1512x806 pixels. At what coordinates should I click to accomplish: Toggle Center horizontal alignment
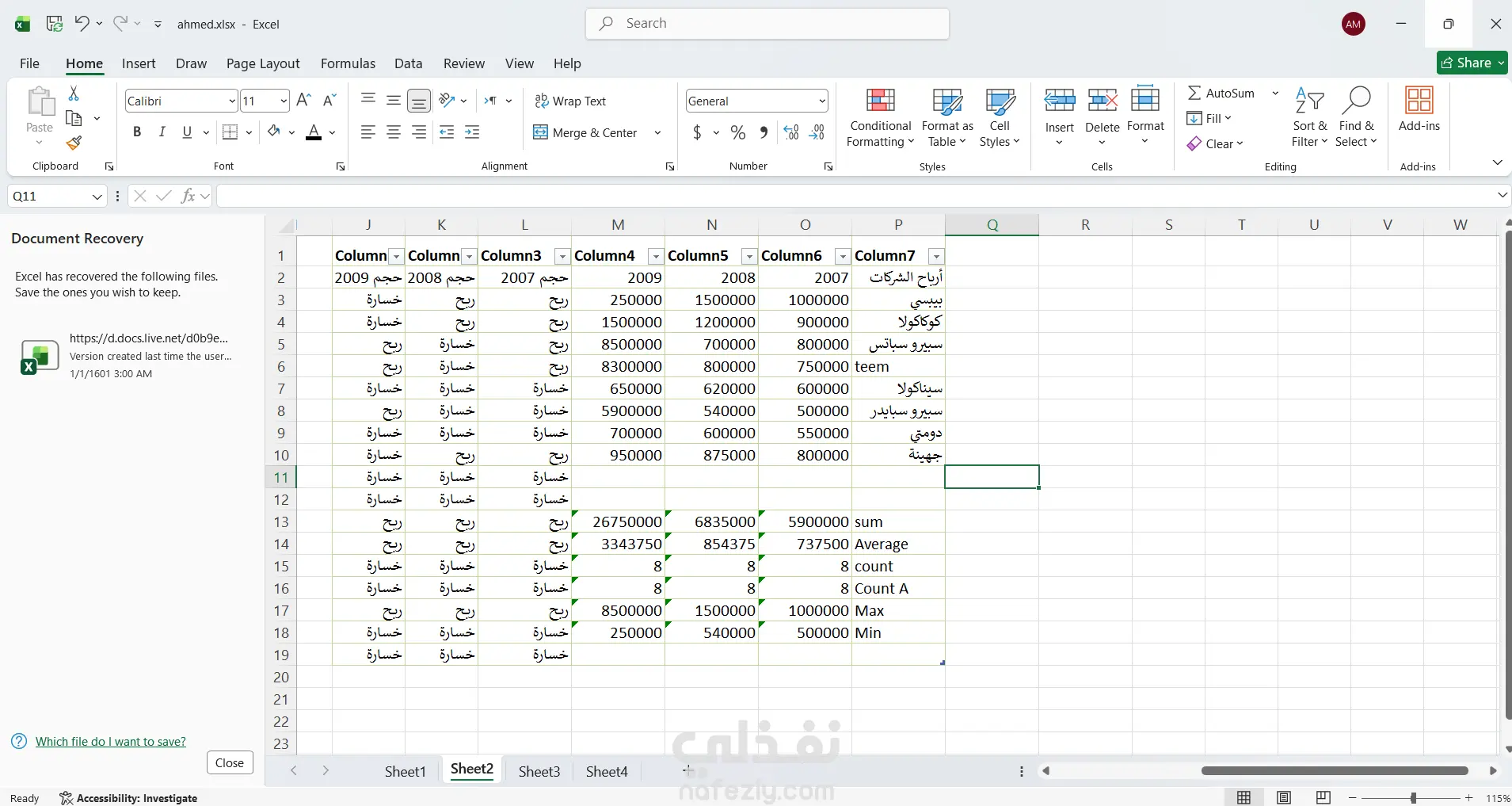coord(394,132)
